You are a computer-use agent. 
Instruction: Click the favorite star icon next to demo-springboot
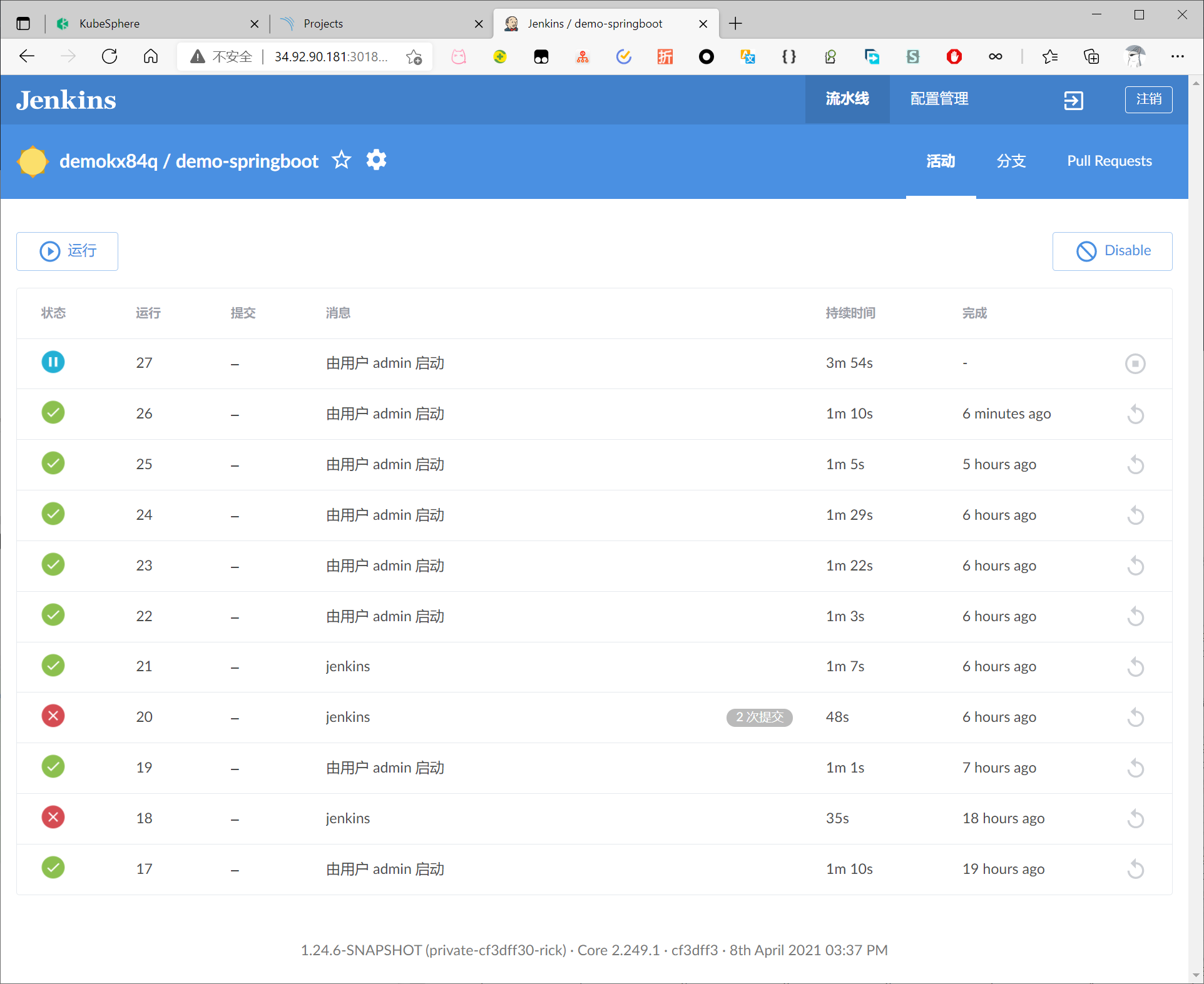(x=341, y=160)
